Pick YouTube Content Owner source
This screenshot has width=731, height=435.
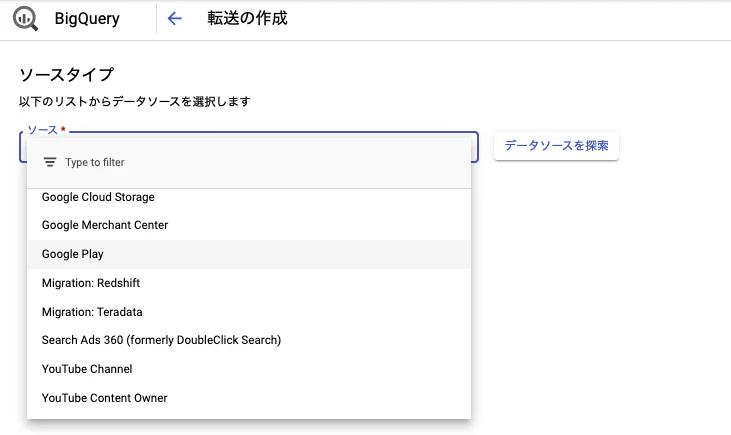click(x=249, y=398)
